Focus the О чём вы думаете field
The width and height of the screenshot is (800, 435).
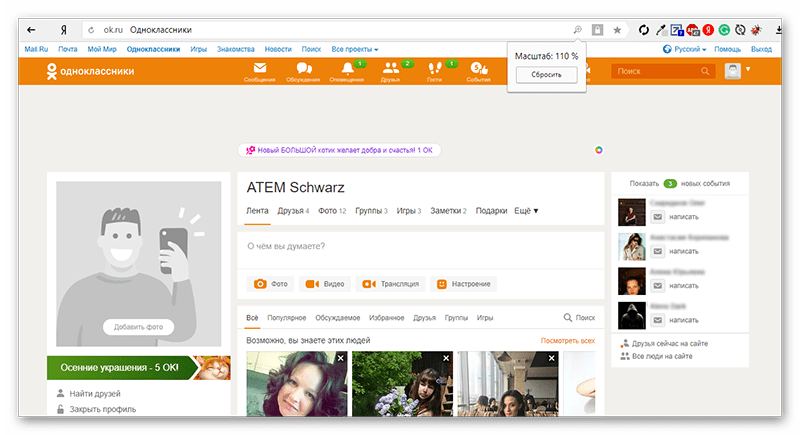[x=420, y=250]
